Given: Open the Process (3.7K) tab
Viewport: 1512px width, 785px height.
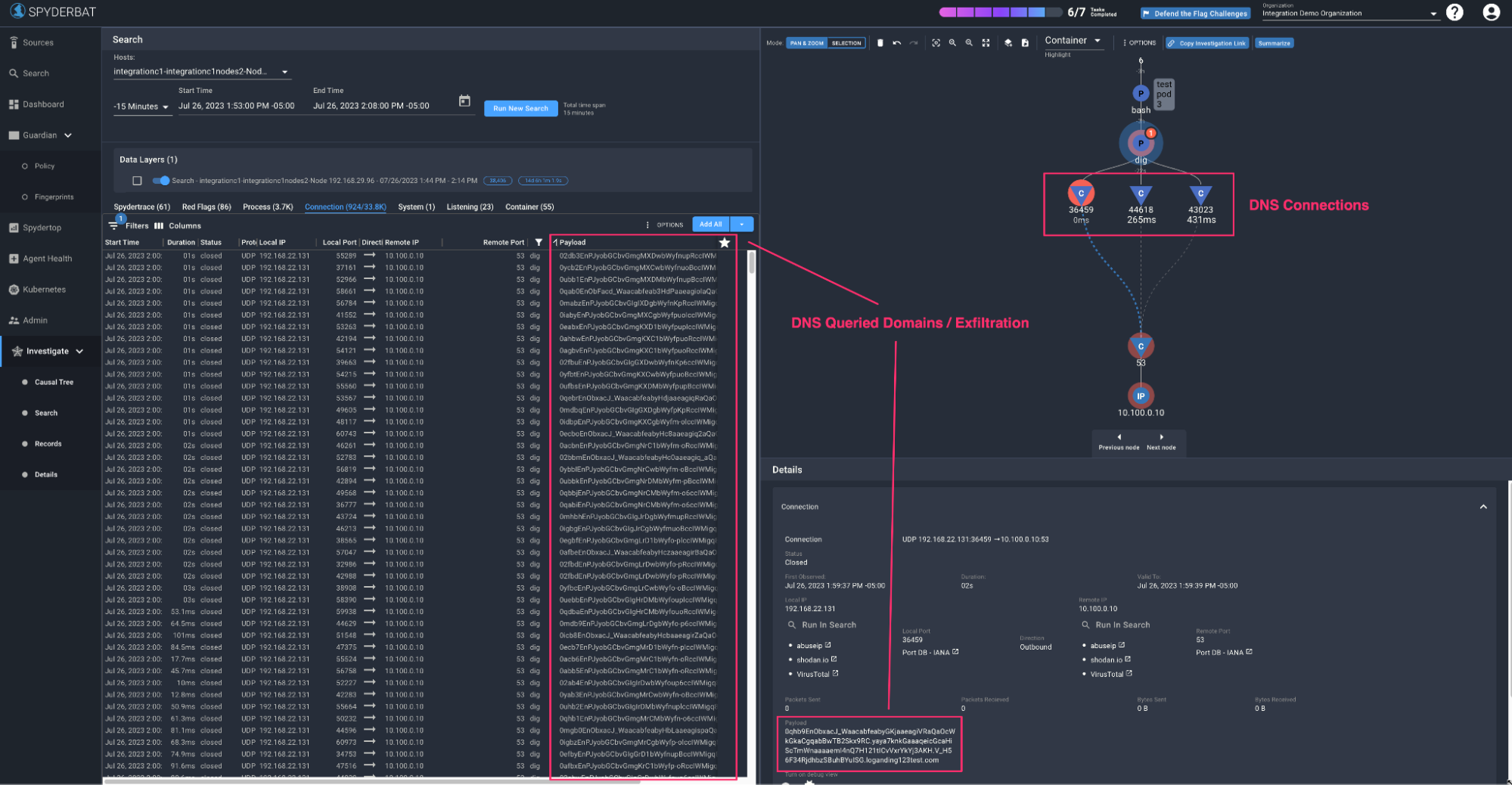Looking at the screenshot, I should point(268,207).
